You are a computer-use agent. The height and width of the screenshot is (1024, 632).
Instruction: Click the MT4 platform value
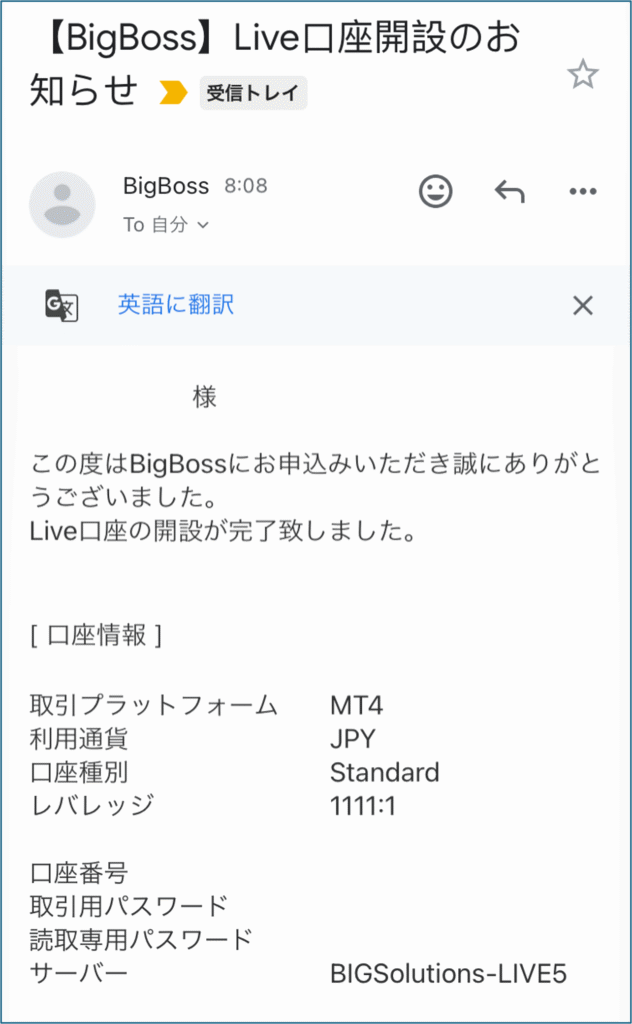pyautogui.click(x=356, y=705)
